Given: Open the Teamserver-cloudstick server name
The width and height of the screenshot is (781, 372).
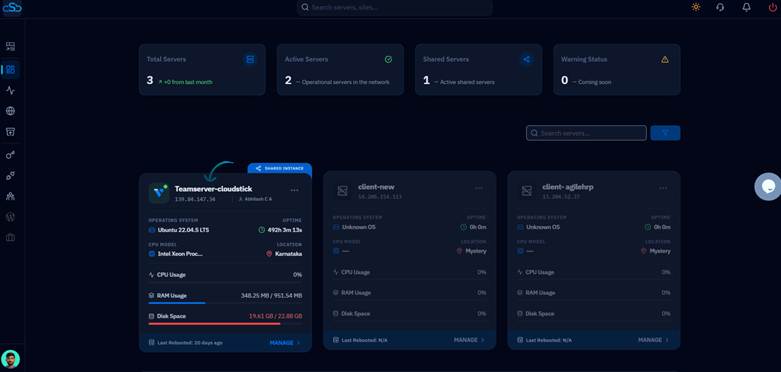Looking at the screenshot, I should coord(213,189).
